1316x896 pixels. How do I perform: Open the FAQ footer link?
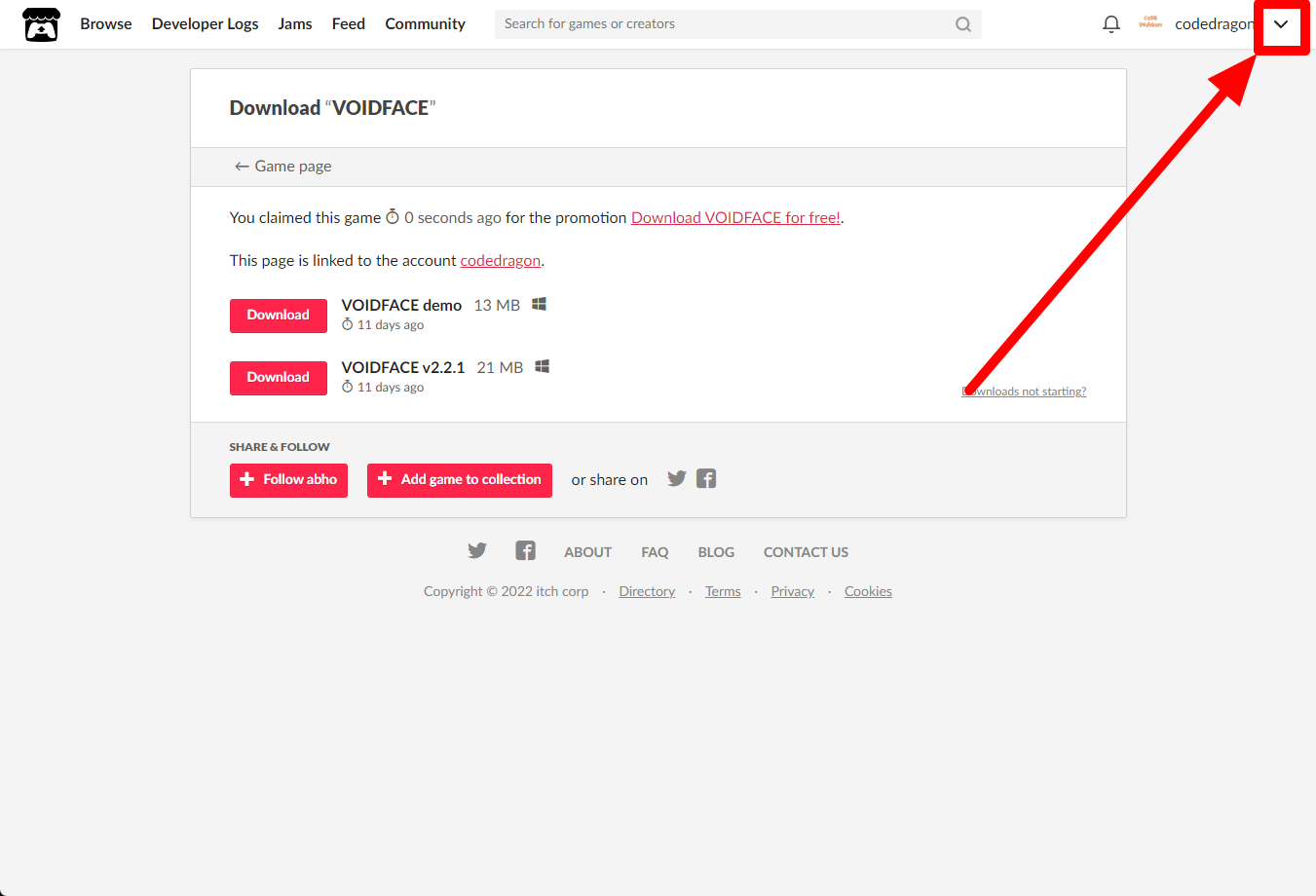pos(655,552)
